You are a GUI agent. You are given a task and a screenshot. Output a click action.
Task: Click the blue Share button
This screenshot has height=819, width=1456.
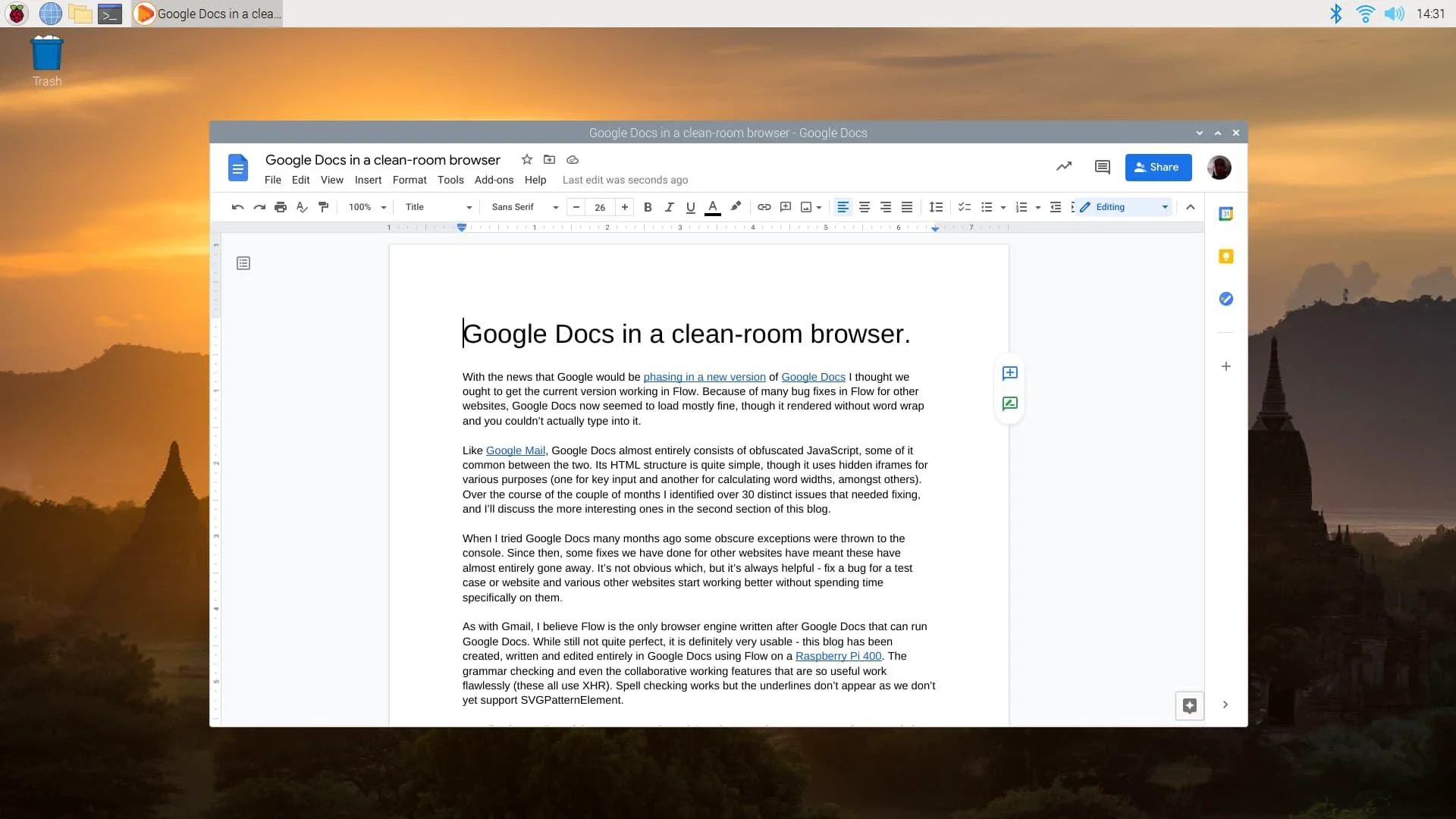(x=1157, y=167)
